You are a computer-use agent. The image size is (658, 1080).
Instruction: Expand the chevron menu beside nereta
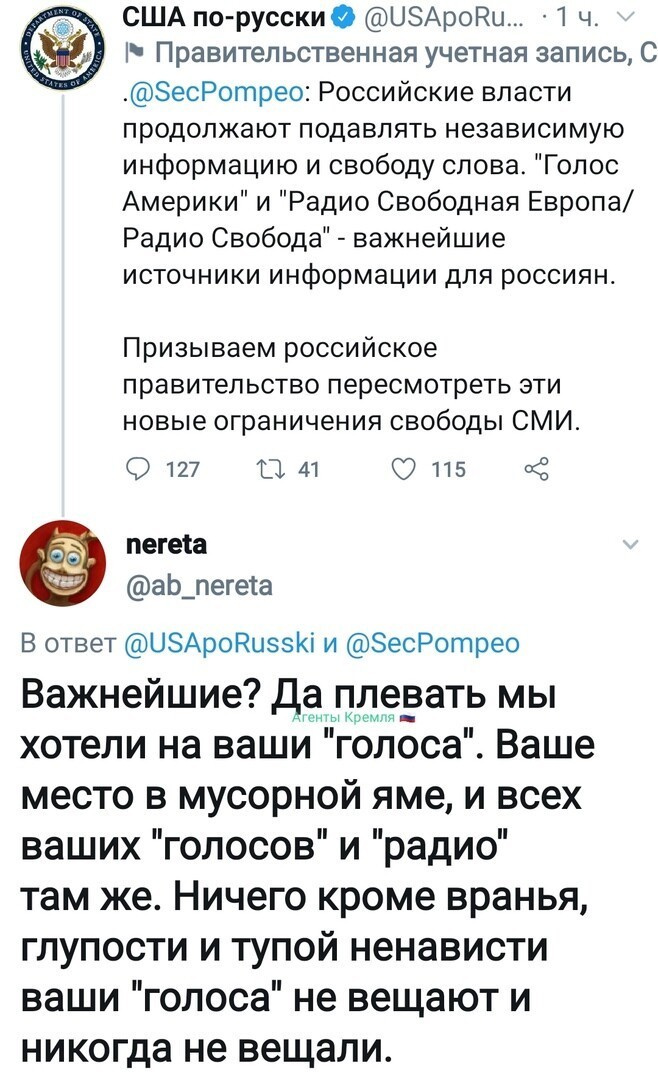(x=630, y=545)
